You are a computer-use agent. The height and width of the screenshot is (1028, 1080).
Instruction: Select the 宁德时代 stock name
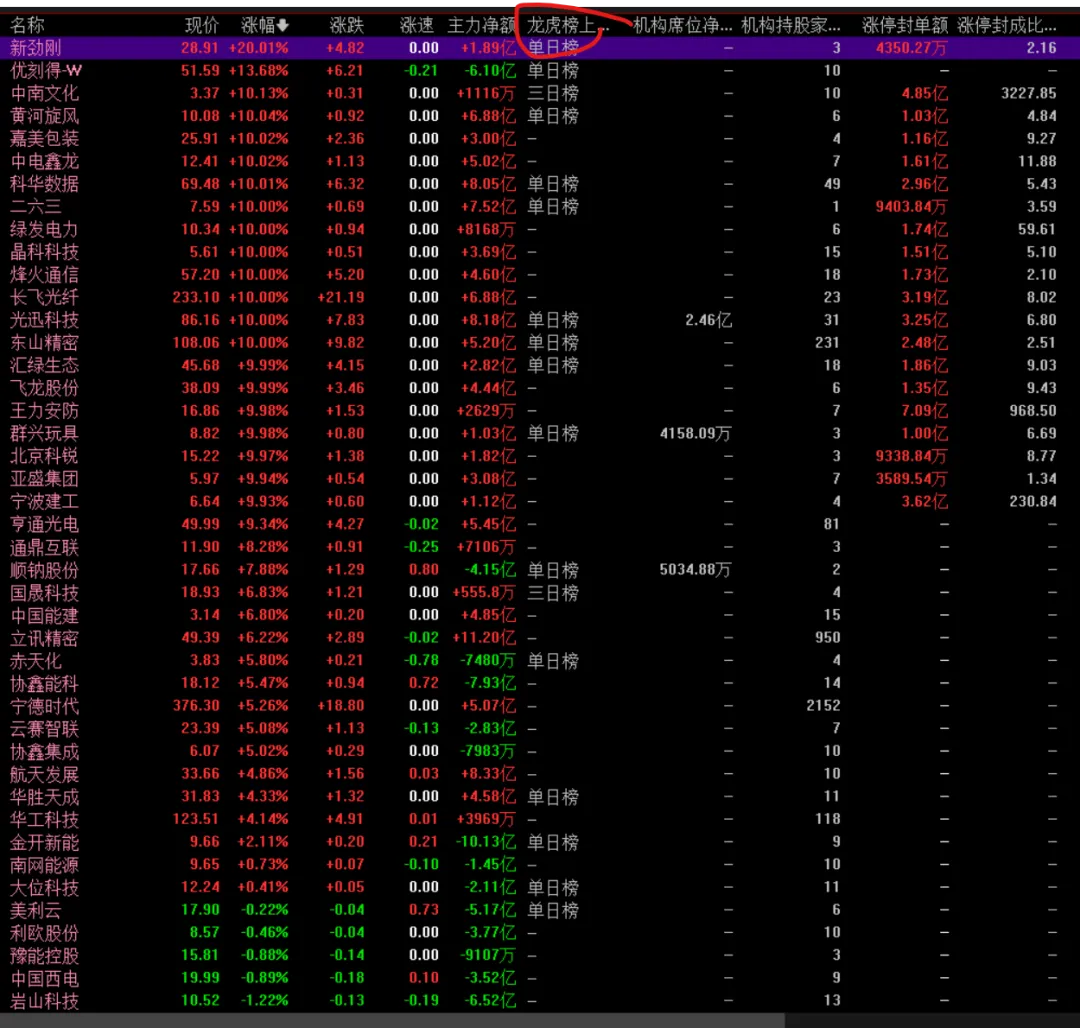pyautogui.click(x=45, y=706)
